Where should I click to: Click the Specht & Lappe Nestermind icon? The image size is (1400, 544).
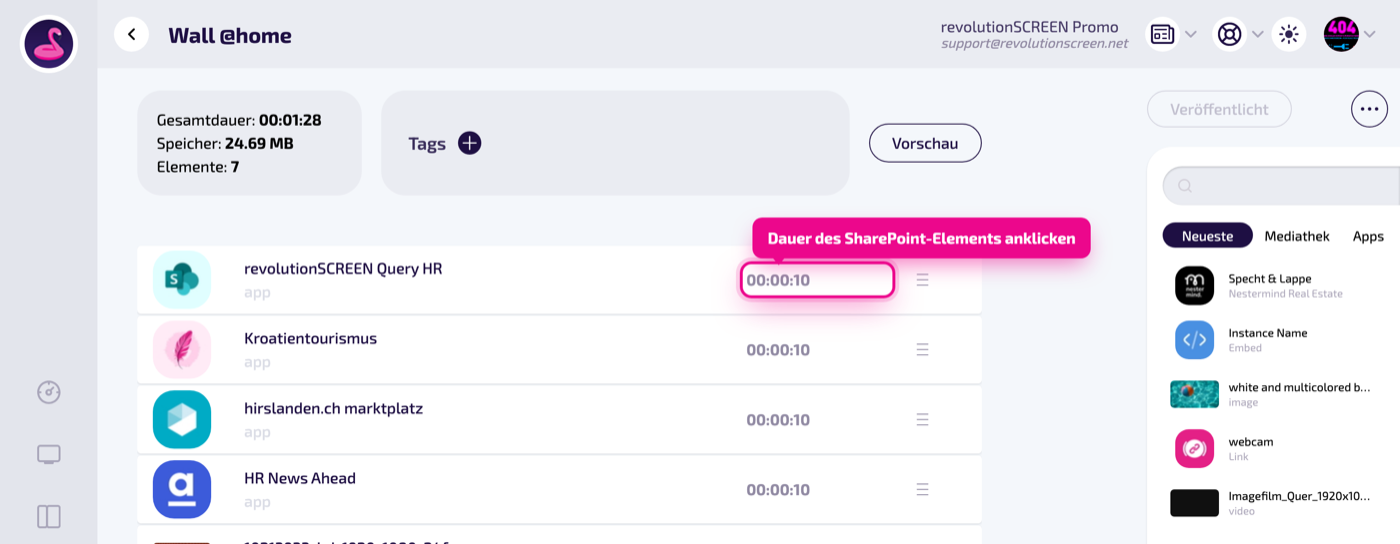click(1194, 286)
